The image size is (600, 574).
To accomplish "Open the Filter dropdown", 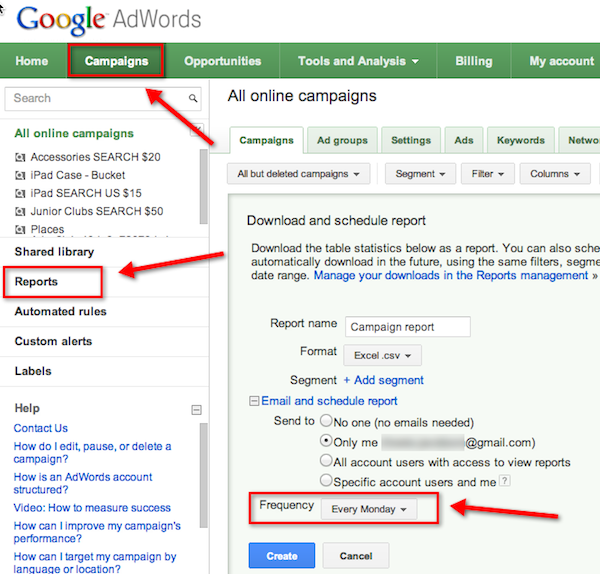I will point(488,174).
